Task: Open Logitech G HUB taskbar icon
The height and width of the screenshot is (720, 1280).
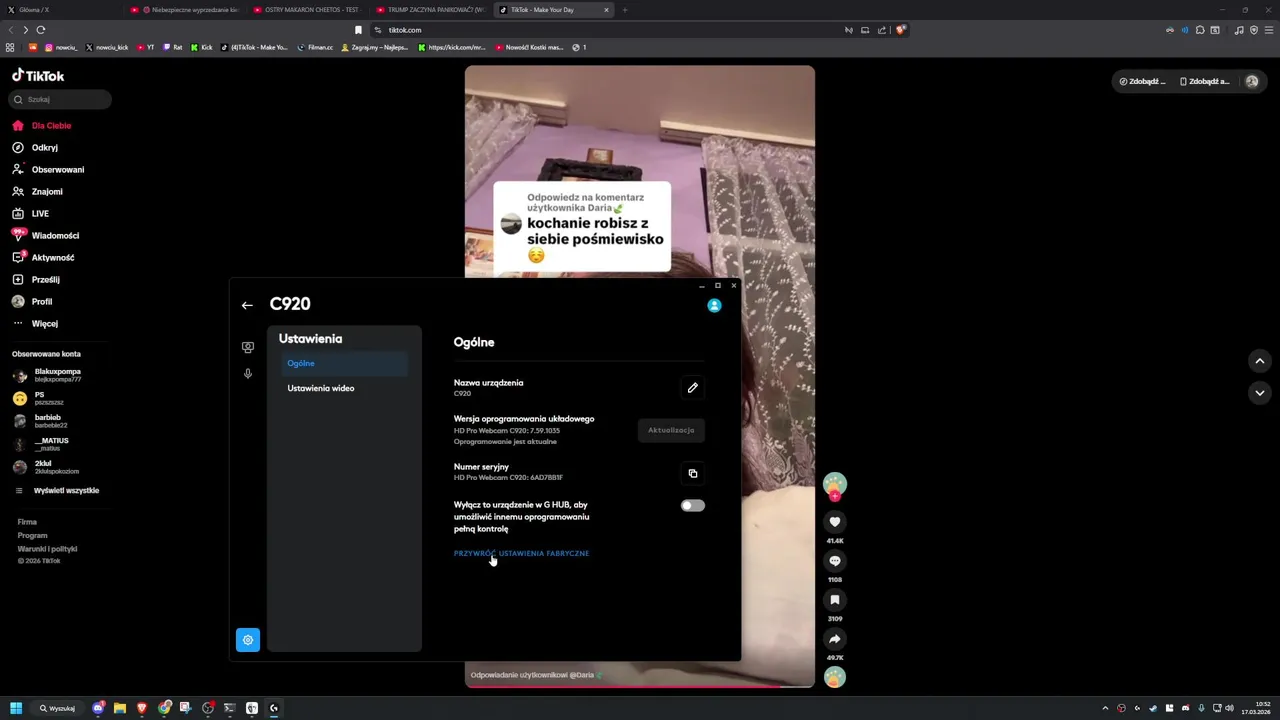Action: 273,708
